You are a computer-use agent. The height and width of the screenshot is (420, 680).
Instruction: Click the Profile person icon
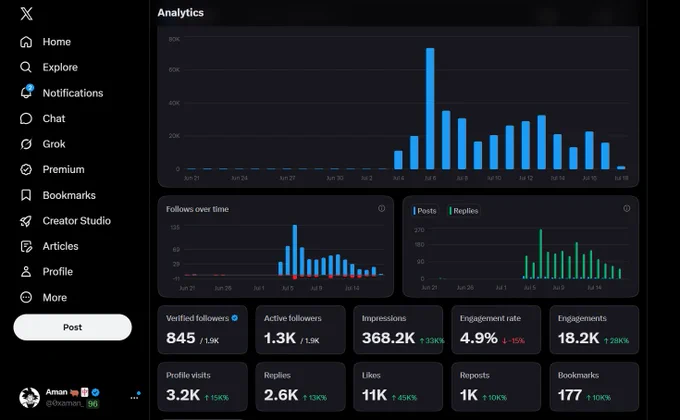click(26, 272)
